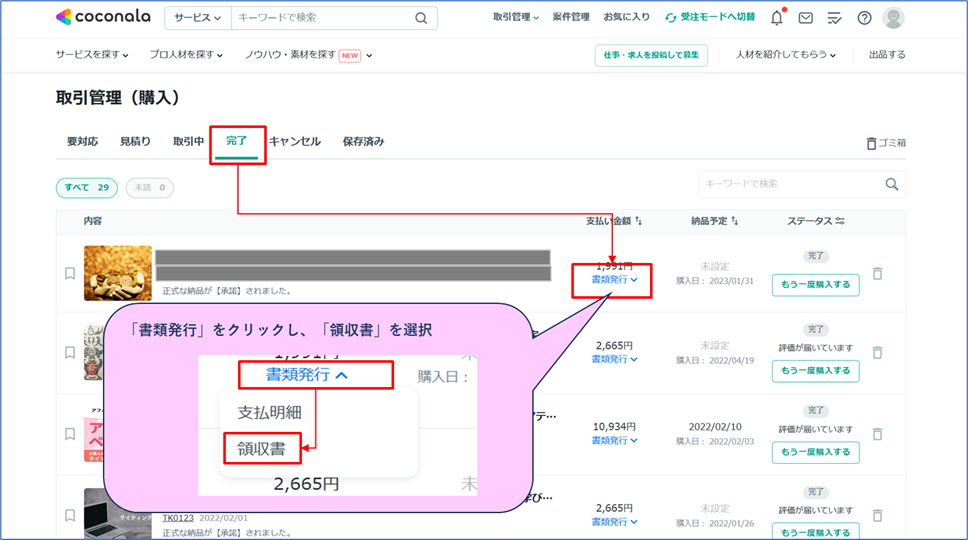The image size is (968, 540).
Task: Select the 未読 filter chip
Action: (x=149, y=188)
